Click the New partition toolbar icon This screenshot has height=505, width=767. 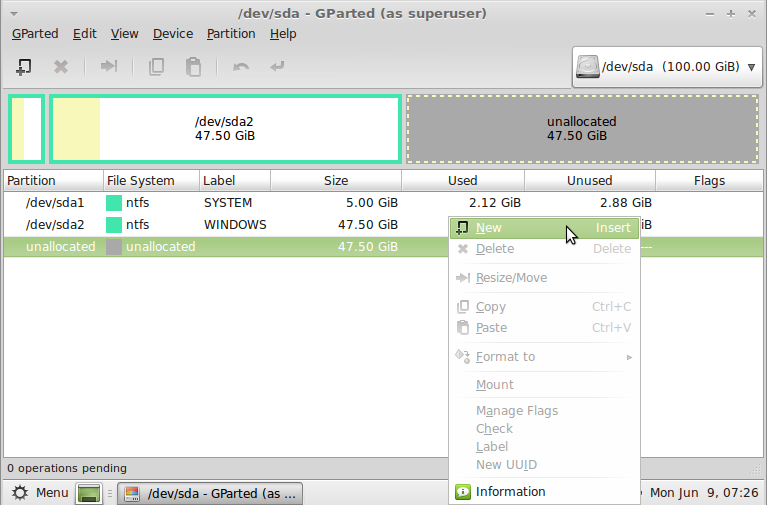[x=23, y=67]
